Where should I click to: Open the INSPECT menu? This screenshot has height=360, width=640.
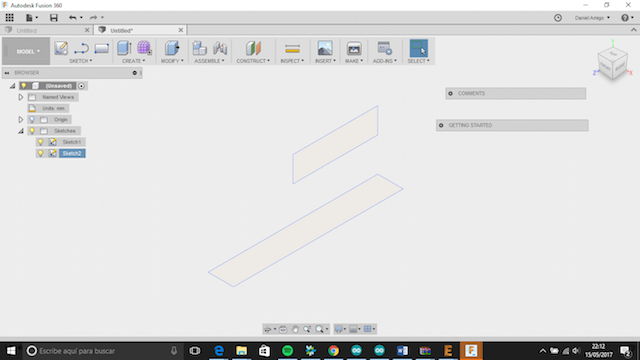click(x=292, y=61)
